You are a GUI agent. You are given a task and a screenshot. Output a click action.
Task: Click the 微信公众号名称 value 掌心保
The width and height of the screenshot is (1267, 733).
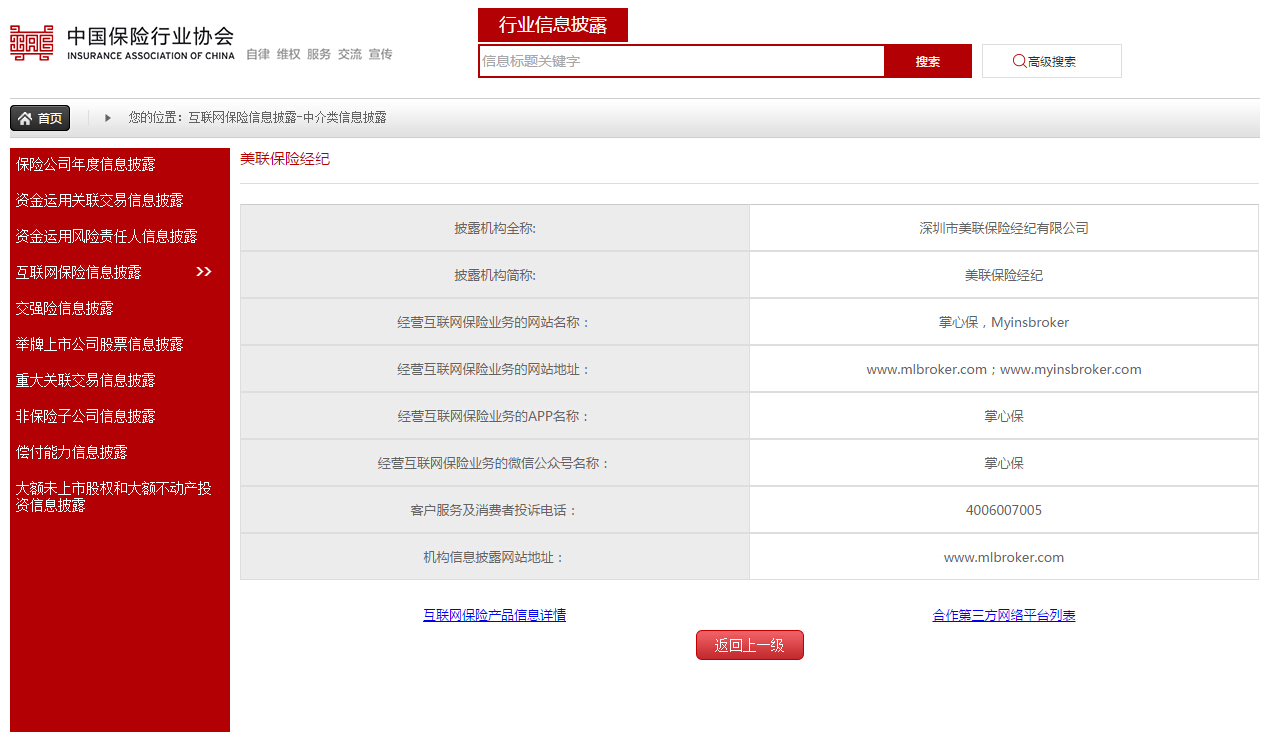(1004, 463)
